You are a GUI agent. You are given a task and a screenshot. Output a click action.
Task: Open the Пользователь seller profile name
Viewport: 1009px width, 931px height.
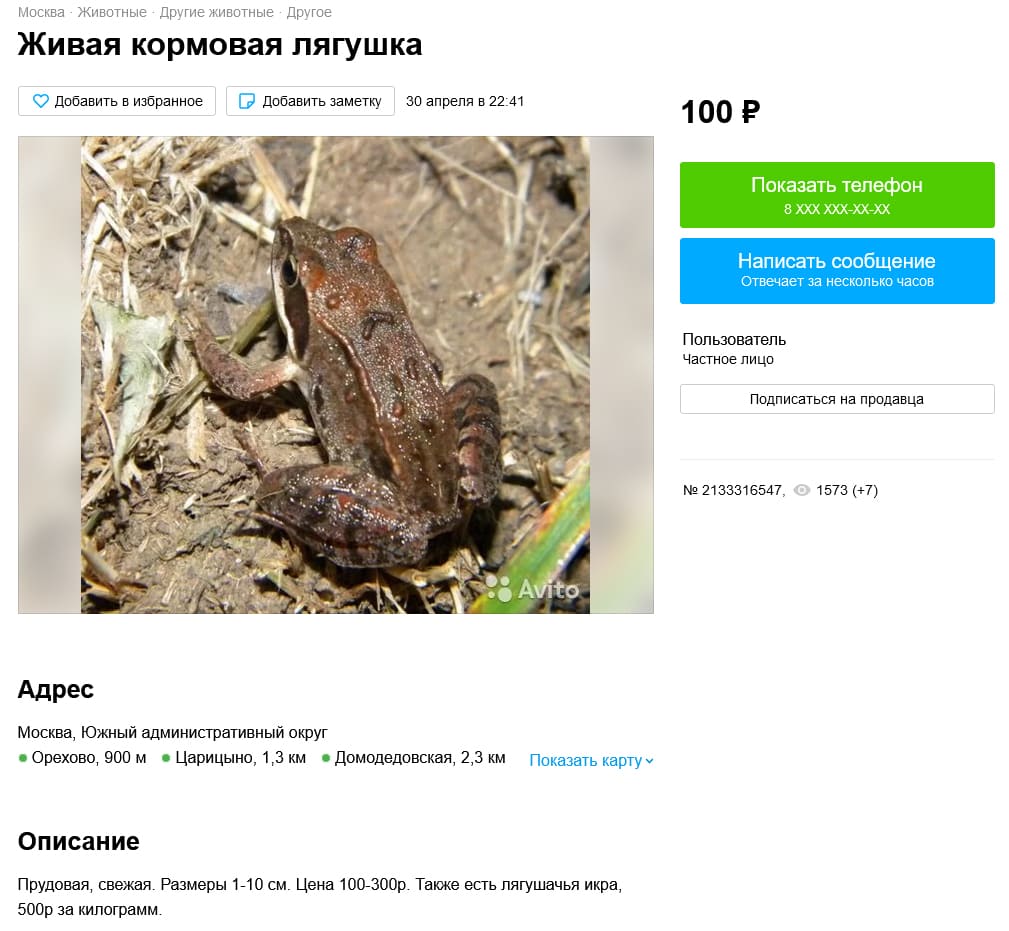tap(734, 340)
